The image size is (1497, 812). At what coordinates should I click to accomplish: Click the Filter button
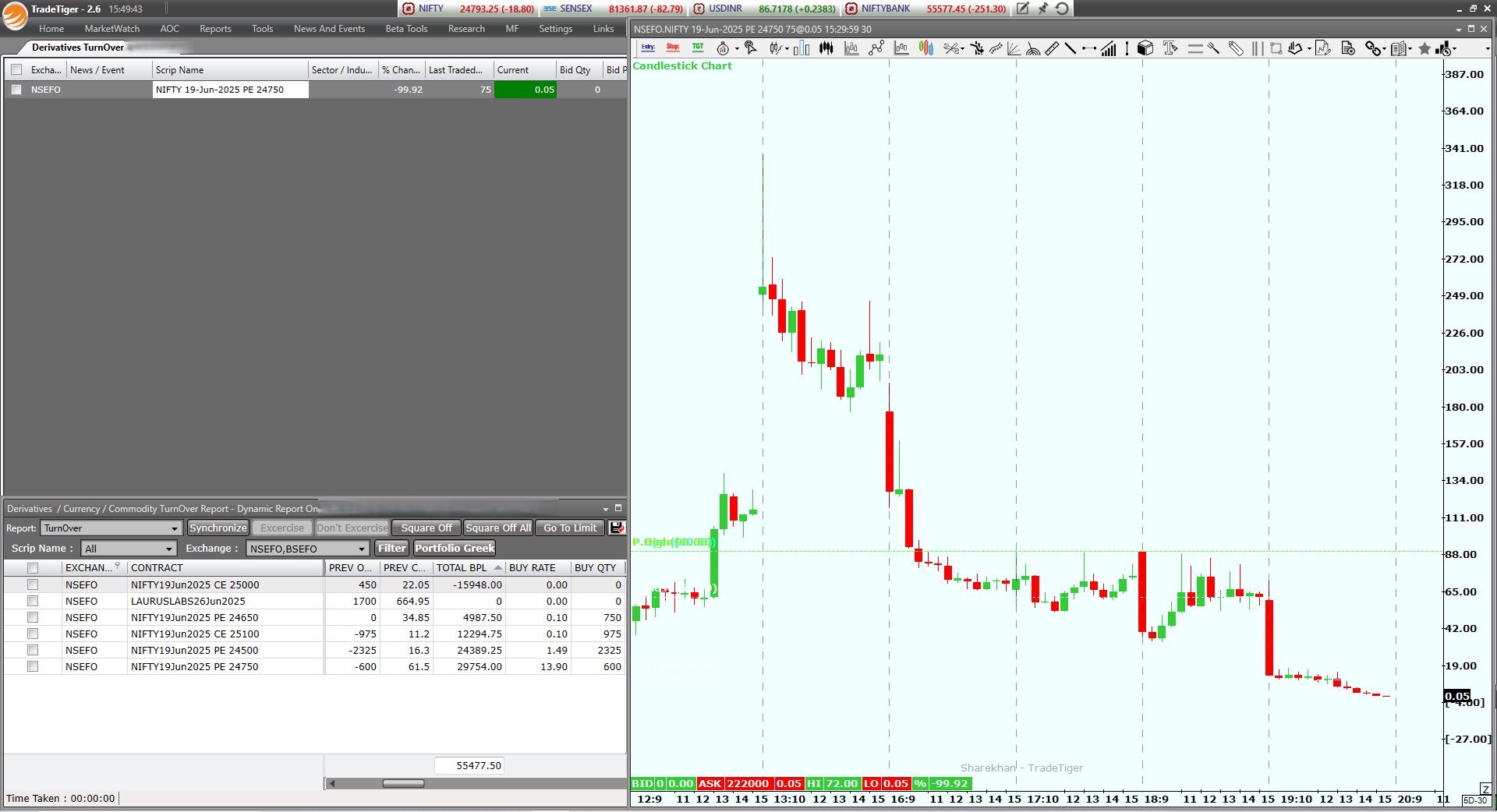(x=392, y=548)
